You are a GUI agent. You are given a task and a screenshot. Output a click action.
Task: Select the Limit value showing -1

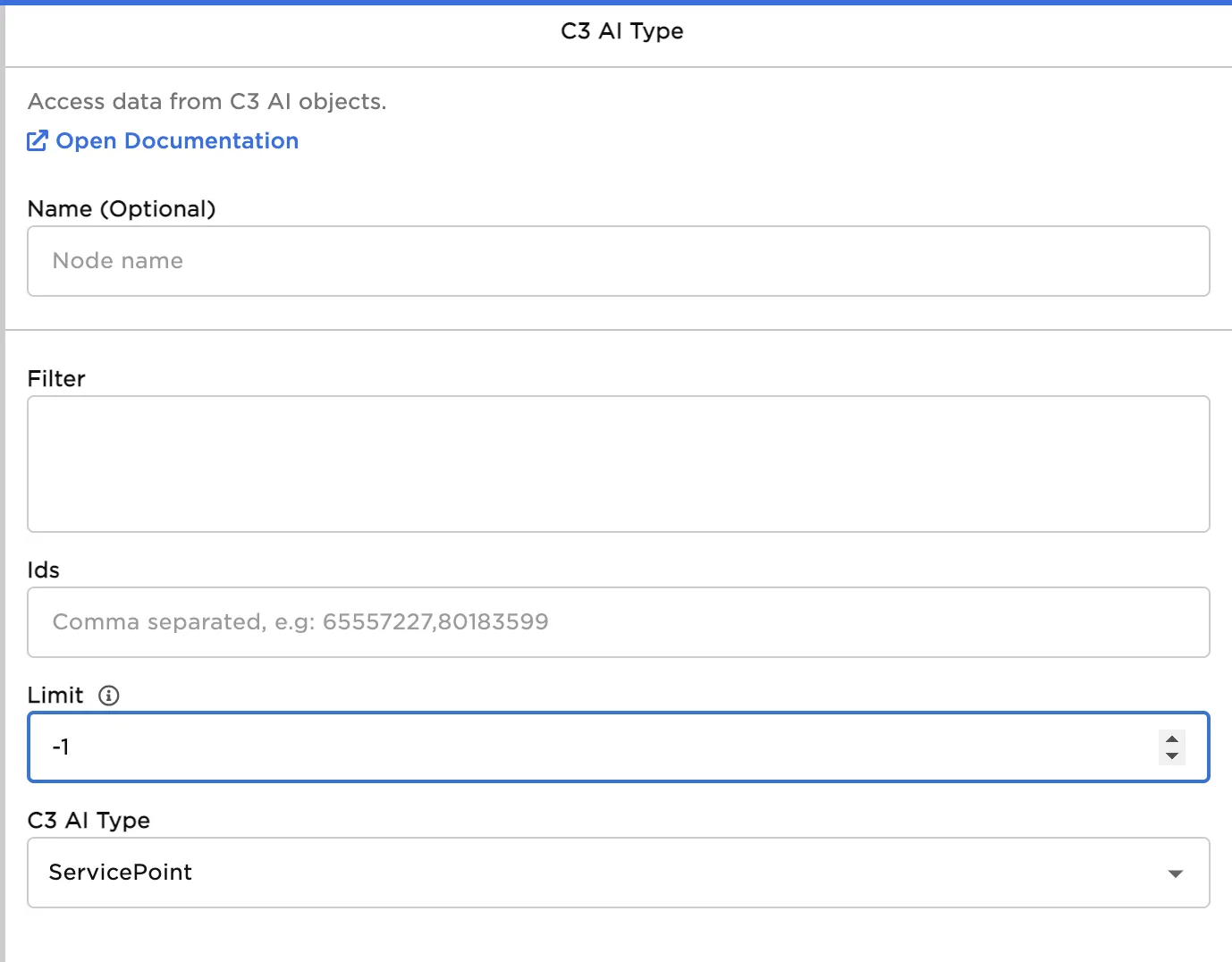tap(358, 747)
